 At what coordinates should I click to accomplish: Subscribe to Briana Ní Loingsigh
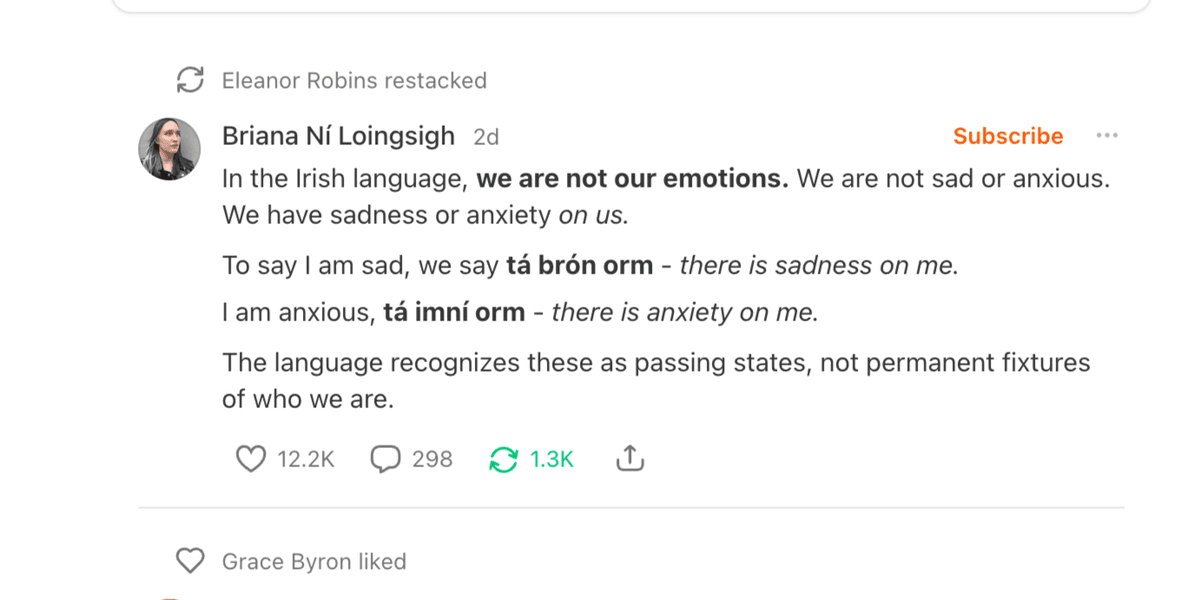1008,135
